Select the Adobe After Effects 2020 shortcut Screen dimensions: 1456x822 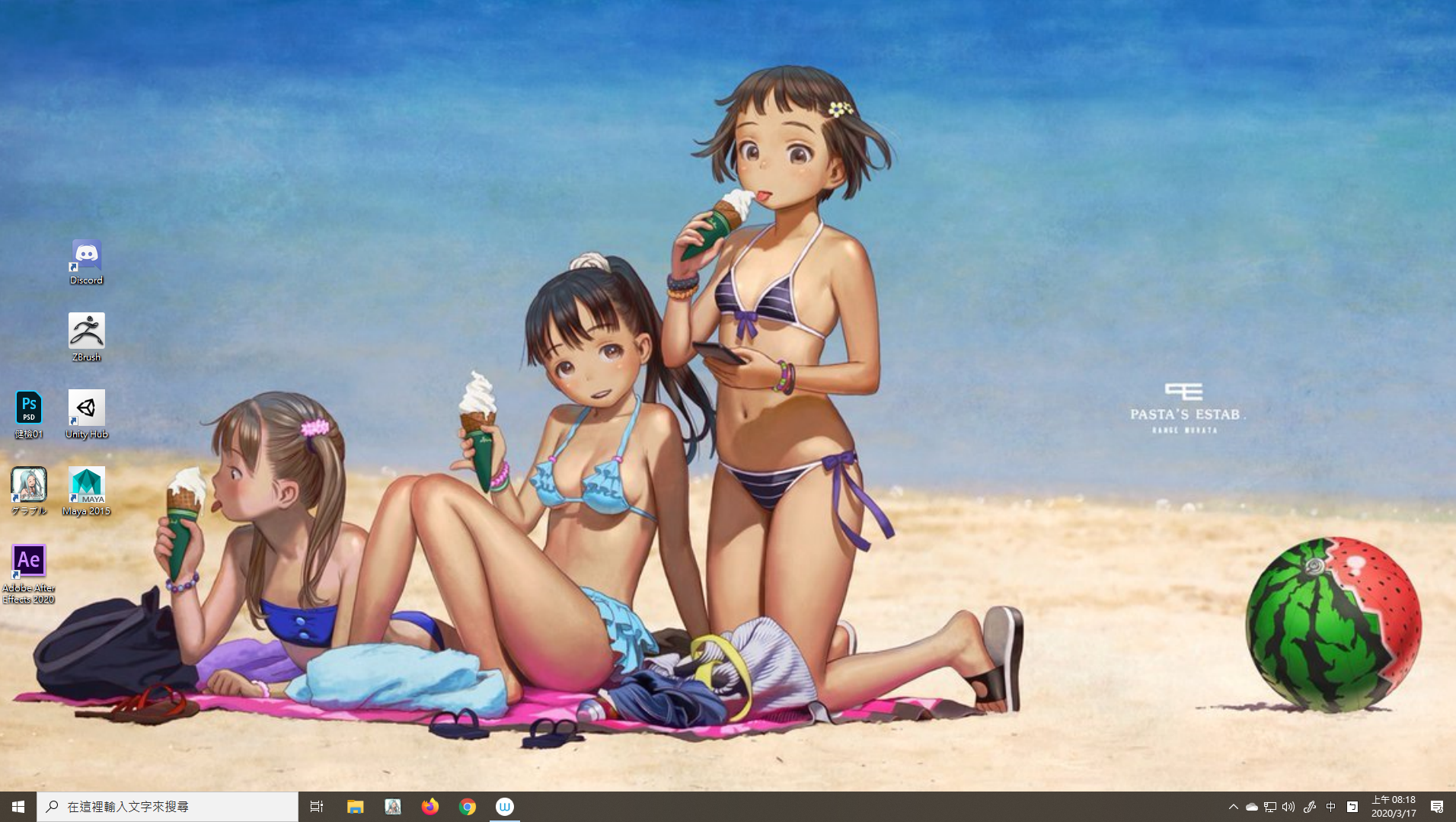point(29,574)
